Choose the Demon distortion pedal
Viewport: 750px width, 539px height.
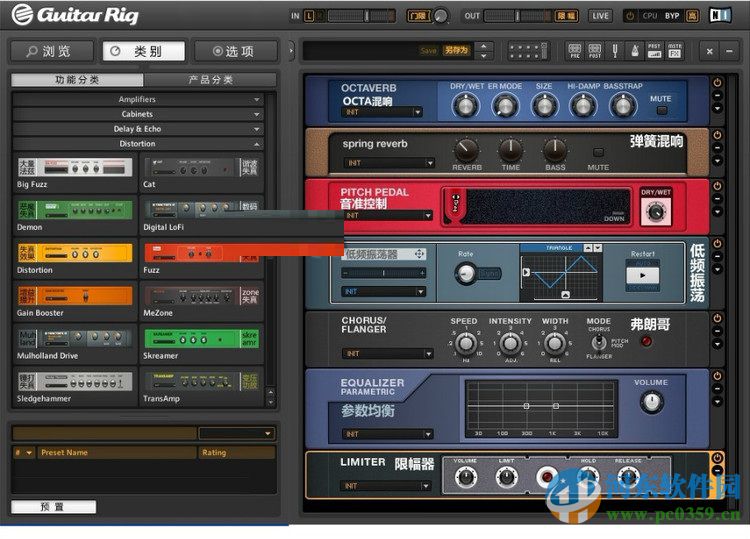tap(75, 215)
